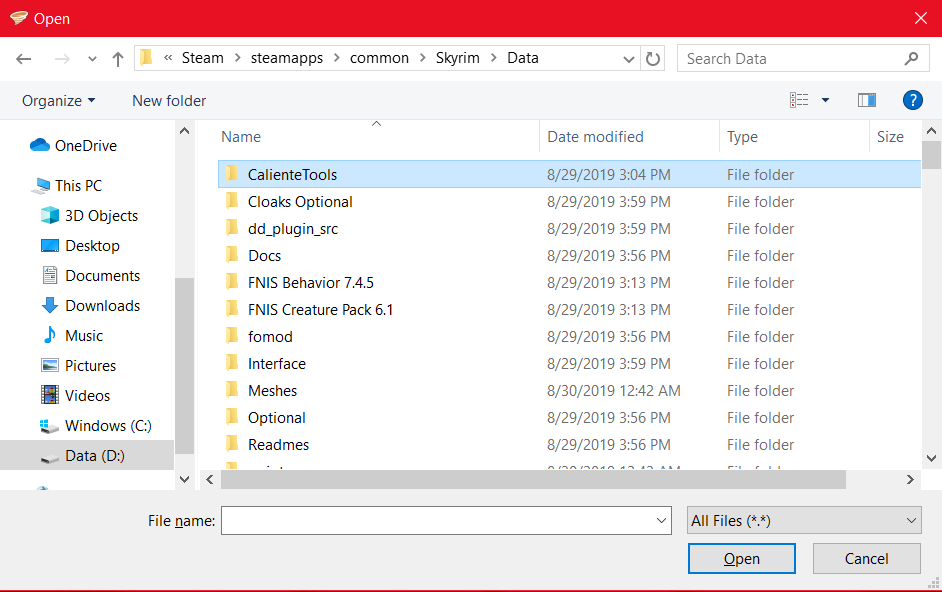Click the sidebar scroll down arrow
This screenshot has height=592, width=942.
point(184,480)
